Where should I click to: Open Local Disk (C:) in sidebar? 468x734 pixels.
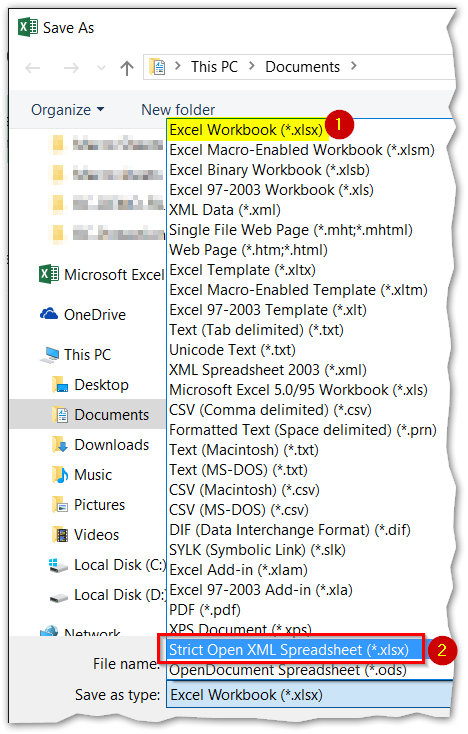(x=120, y=565)
